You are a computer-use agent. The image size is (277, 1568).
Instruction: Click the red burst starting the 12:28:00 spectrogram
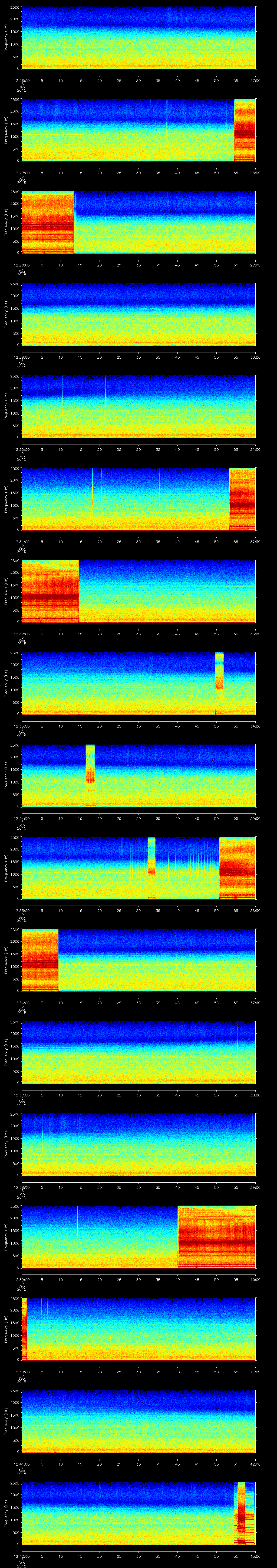pos(48,222)
